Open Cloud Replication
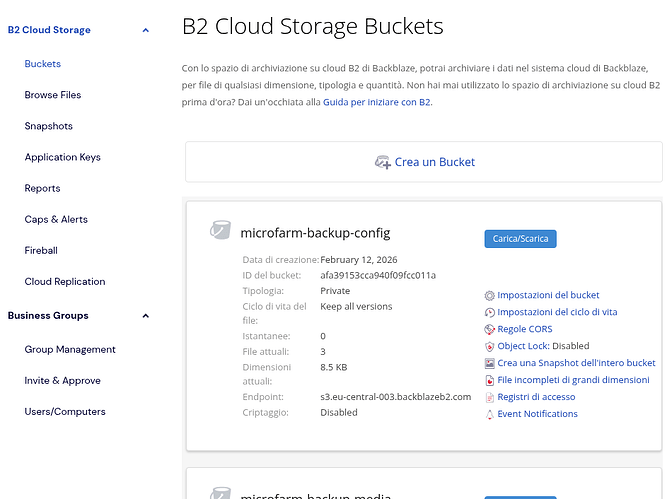The height and width of the screenshot is (499, 667). pyautogui.click(x=65, y=281)
